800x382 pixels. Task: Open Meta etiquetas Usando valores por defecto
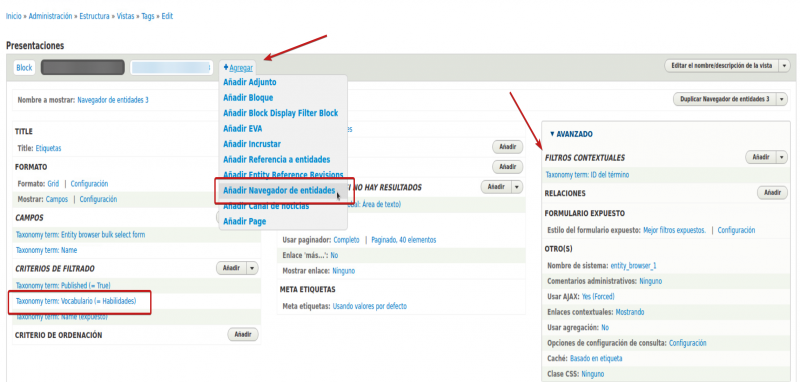[370, 307]
